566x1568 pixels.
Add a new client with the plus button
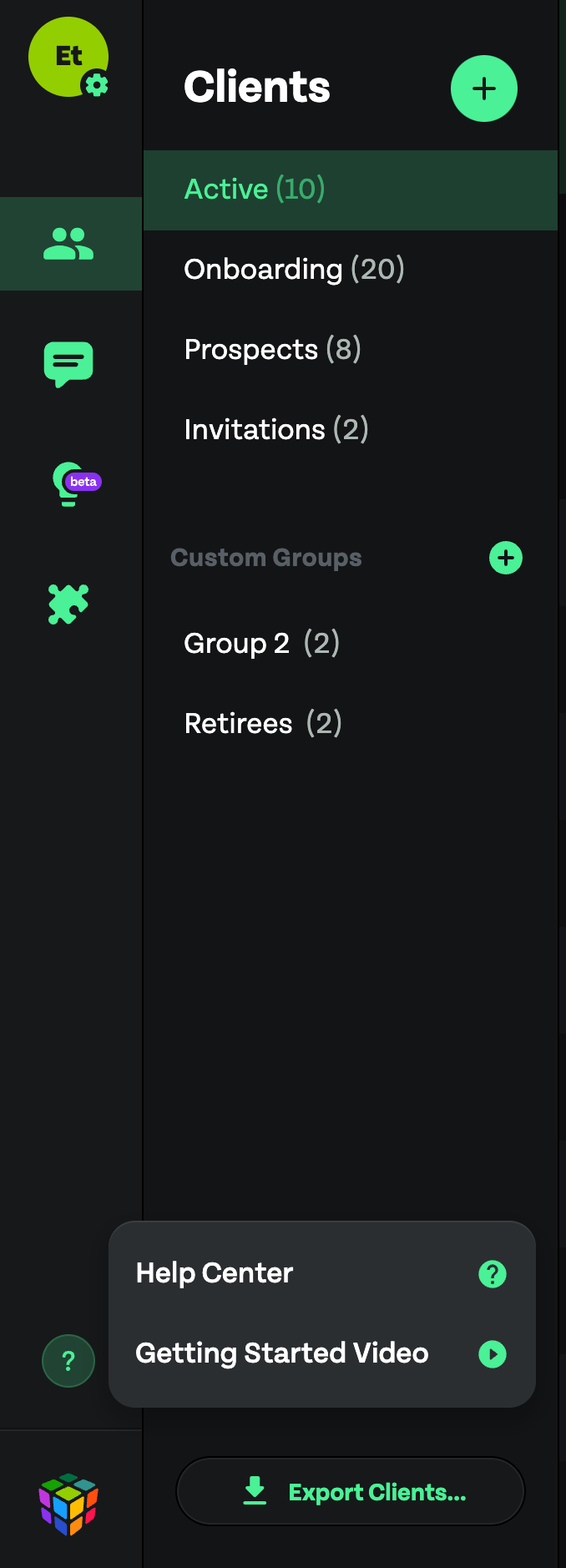click(x=484, y=88)
